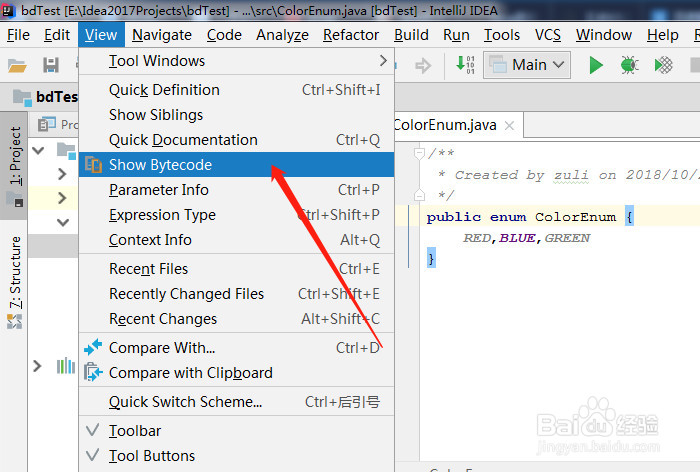Select Show Bytecode menu entry
700x472 pixels.
click(x=237, y=164)
